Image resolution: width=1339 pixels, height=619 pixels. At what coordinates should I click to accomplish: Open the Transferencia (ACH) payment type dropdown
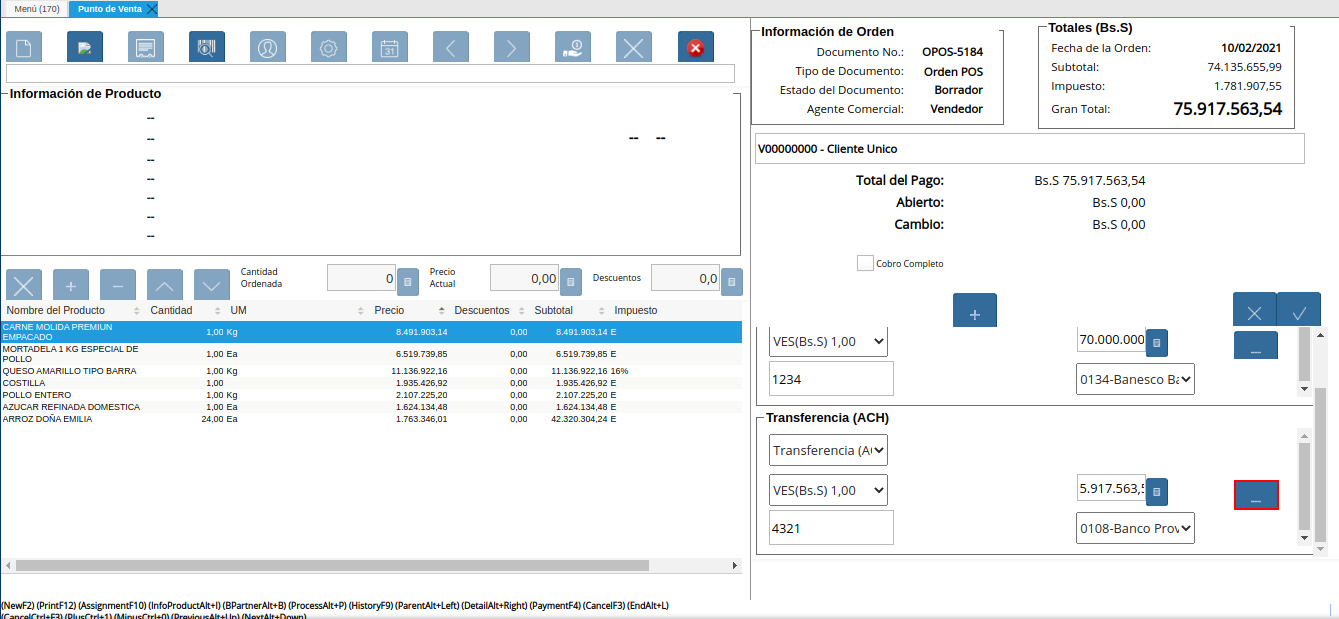(x=829, y=451)
